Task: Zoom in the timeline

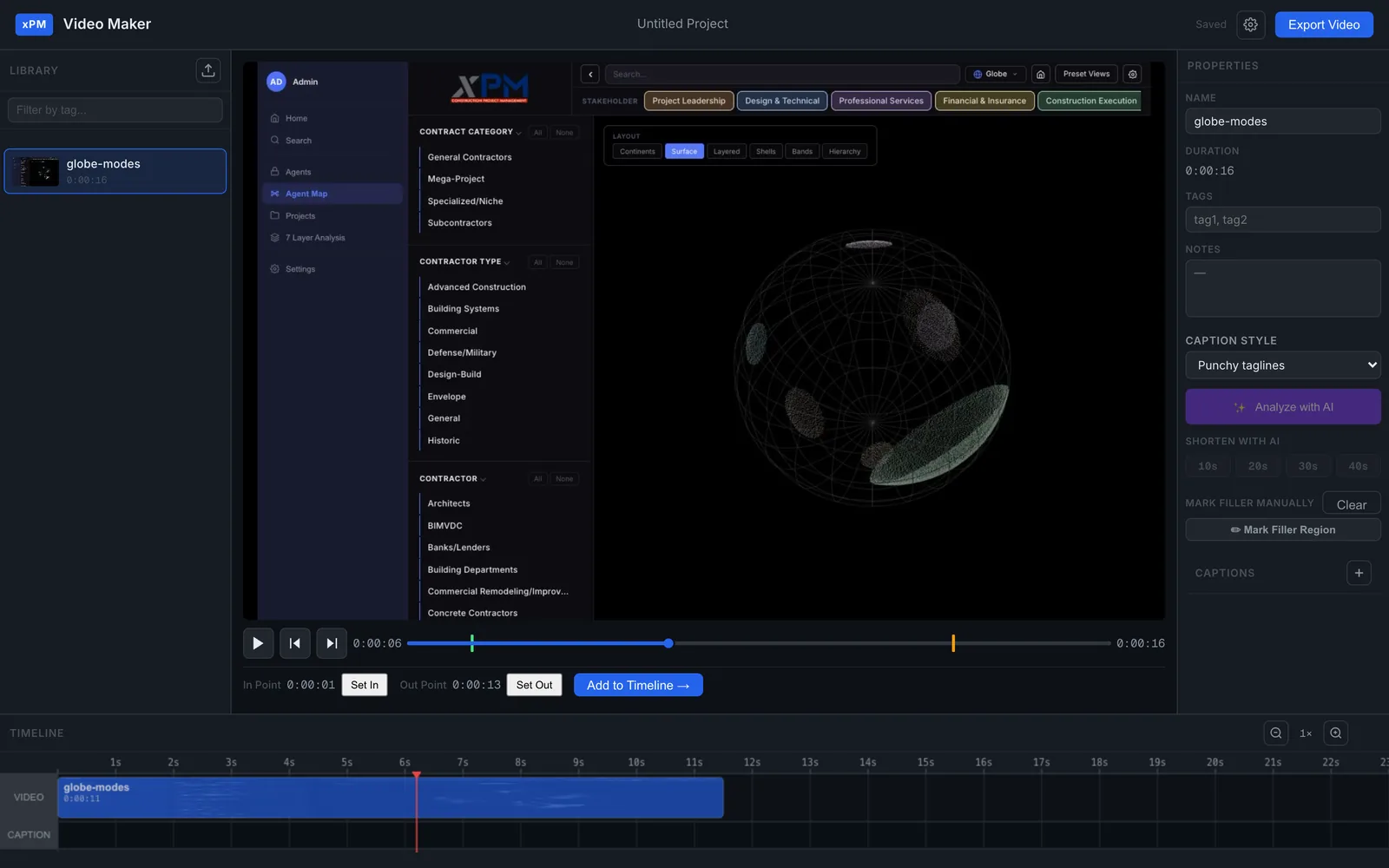Action: [x=1335, y=733]
